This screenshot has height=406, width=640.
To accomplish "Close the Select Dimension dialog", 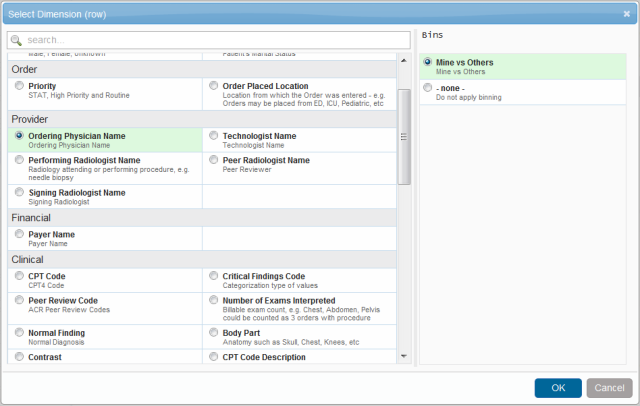I will tap(626, 12).
